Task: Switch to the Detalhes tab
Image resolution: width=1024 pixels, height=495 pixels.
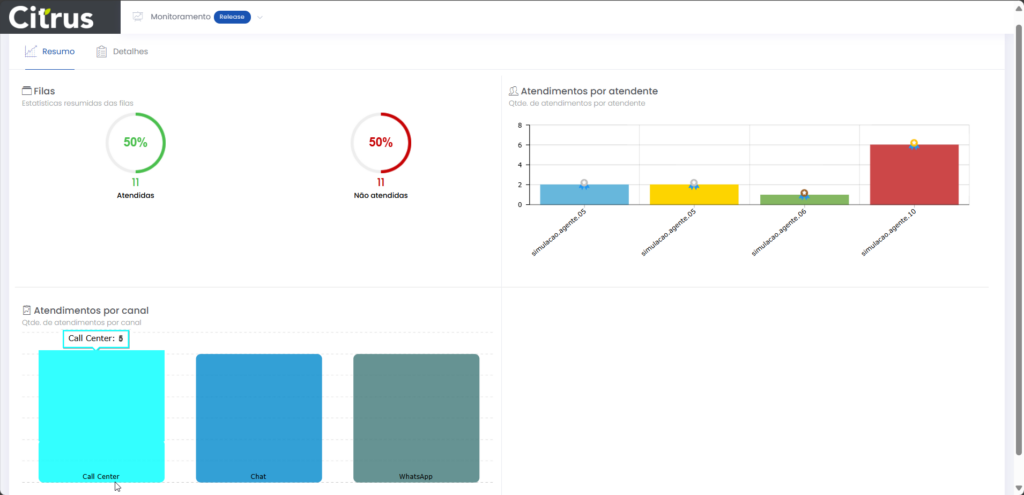Action: (130, 51)
